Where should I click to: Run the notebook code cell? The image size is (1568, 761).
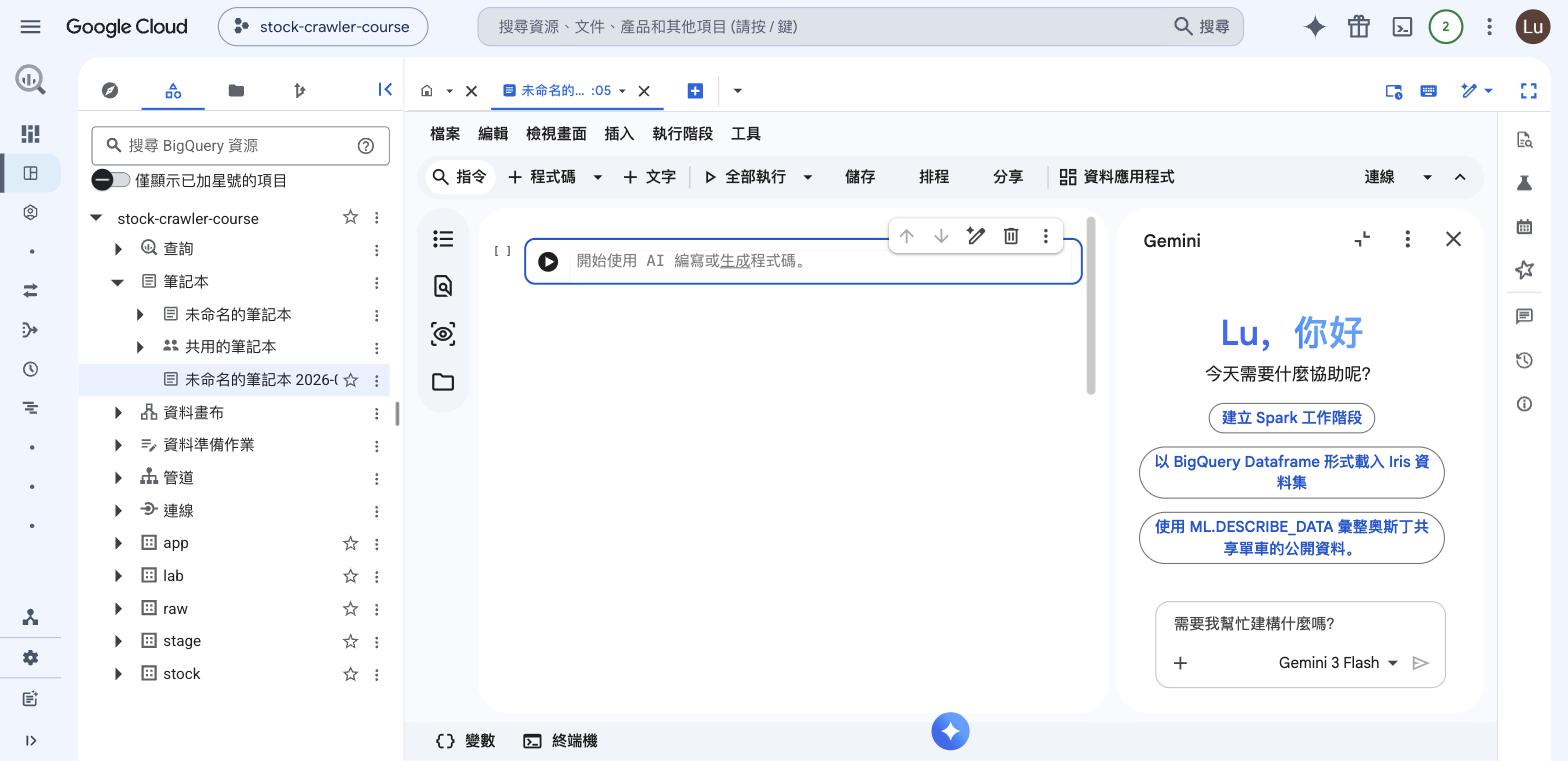pyautogui.click(x=548, y=261)
